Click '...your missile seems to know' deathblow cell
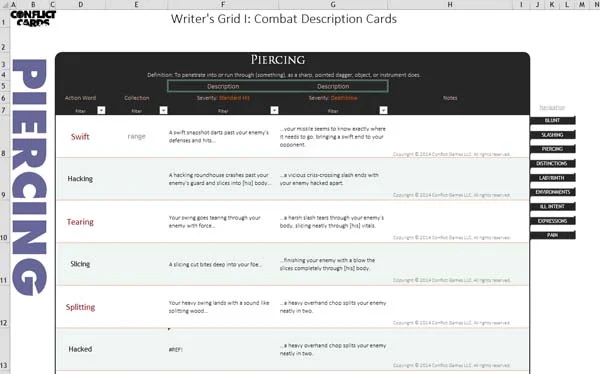This screenshot has height=374, width=600. click(333, 137)
